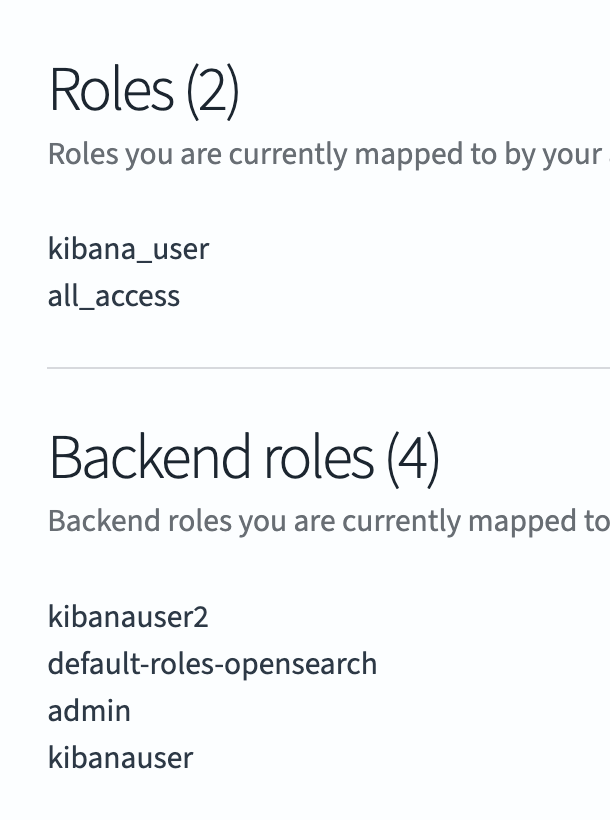The image size is (610, 820).
Task: Click the (4) count in Backend roles heading
Action: (412, 457)
